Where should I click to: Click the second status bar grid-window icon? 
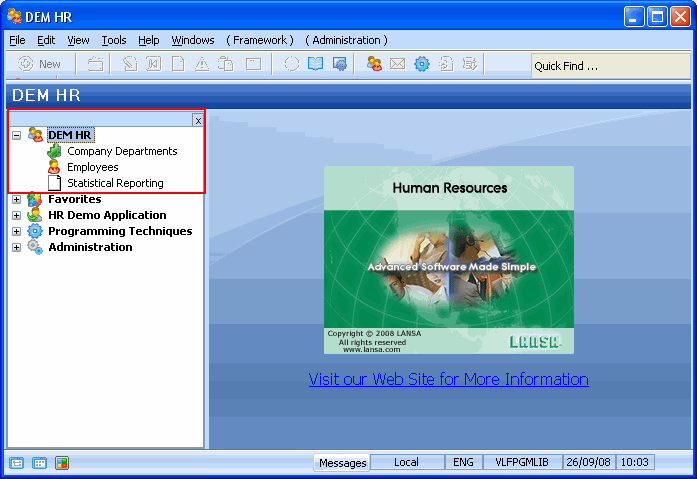point(39,463)
